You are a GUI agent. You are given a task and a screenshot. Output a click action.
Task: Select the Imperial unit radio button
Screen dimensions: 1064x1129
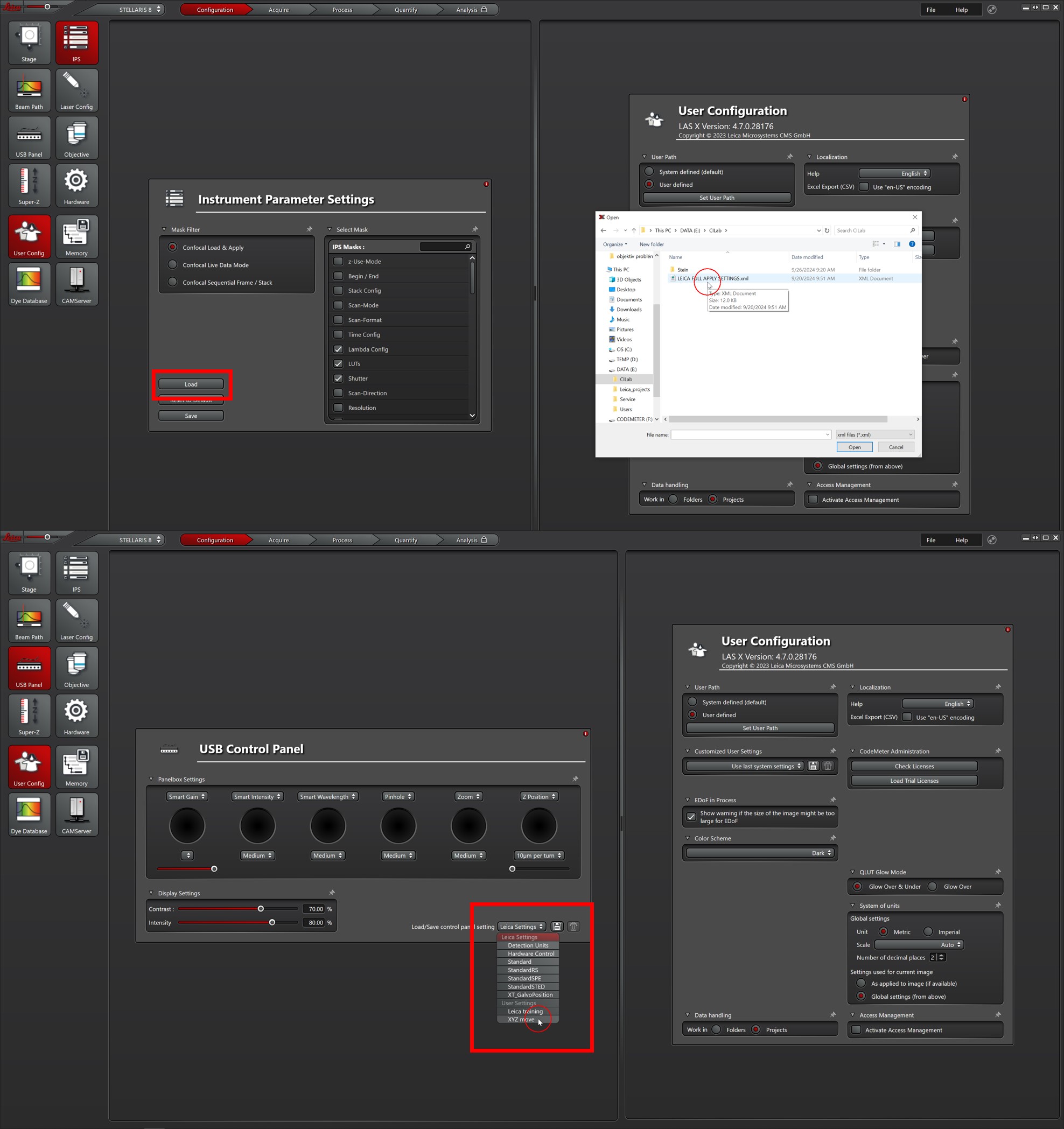[928, 931]
